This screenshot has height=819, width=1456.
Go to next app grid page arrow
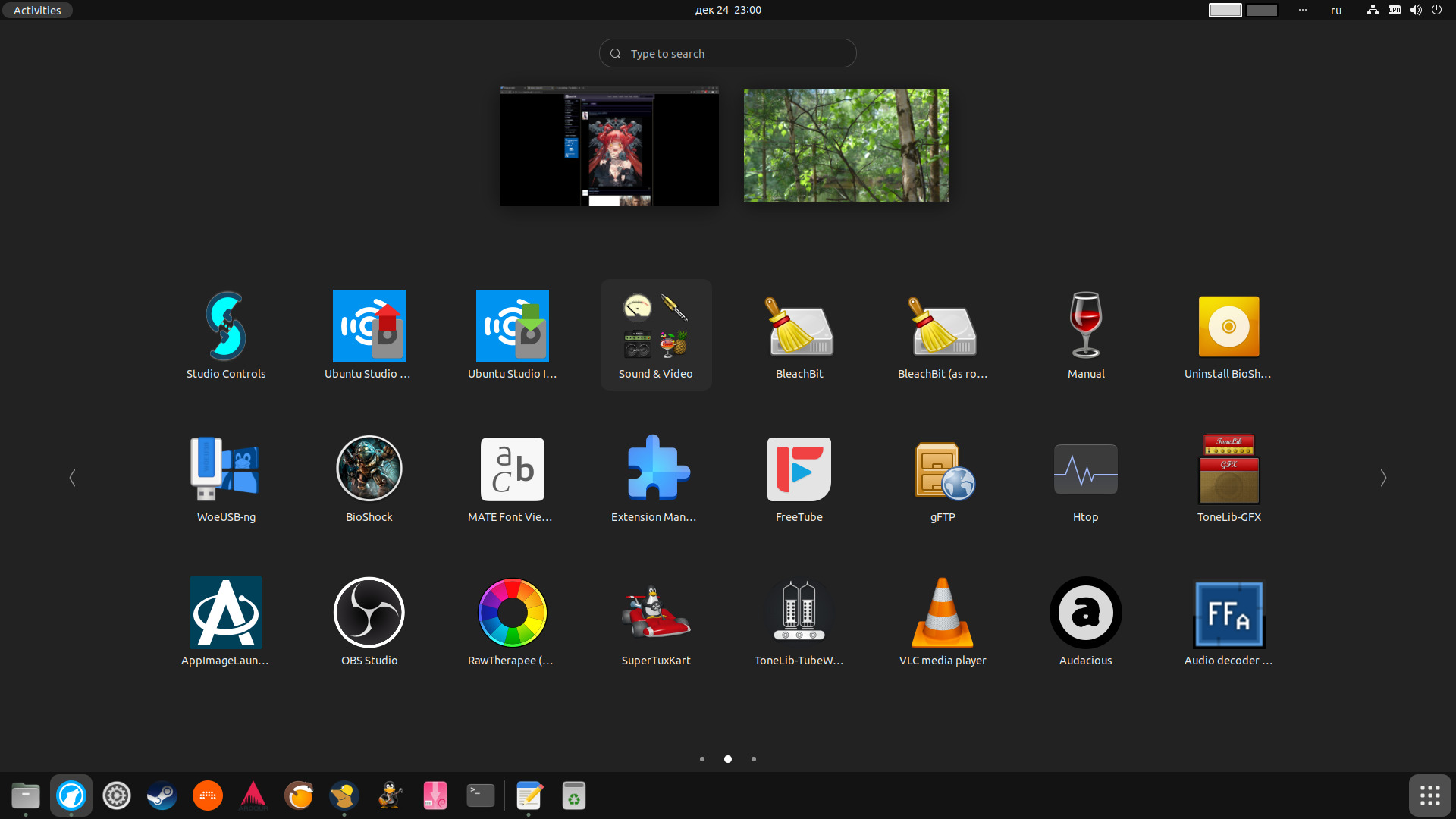coord(1383,478)
